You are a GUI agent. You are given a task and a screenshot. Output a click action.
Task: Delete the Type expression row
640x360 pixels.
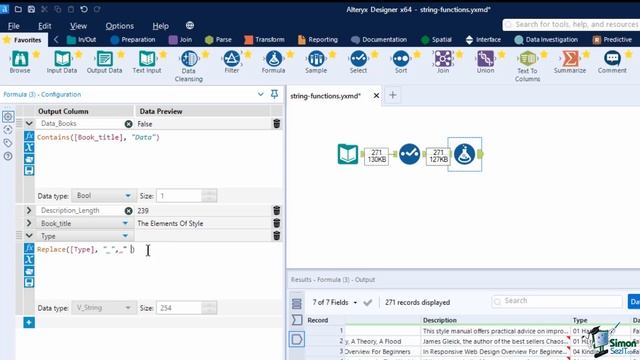coord(276,236)
